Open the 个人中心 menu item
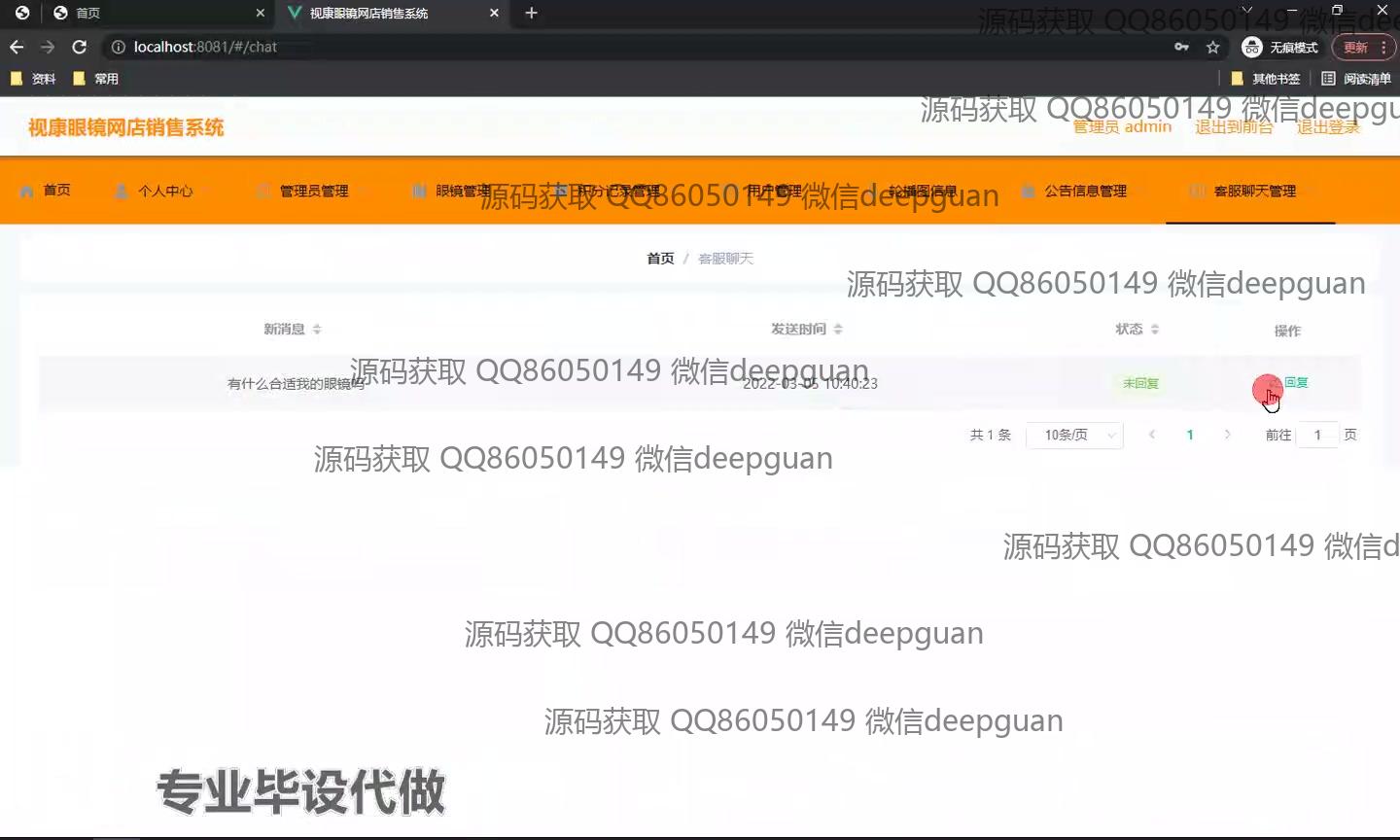 (x=164, y=192)
